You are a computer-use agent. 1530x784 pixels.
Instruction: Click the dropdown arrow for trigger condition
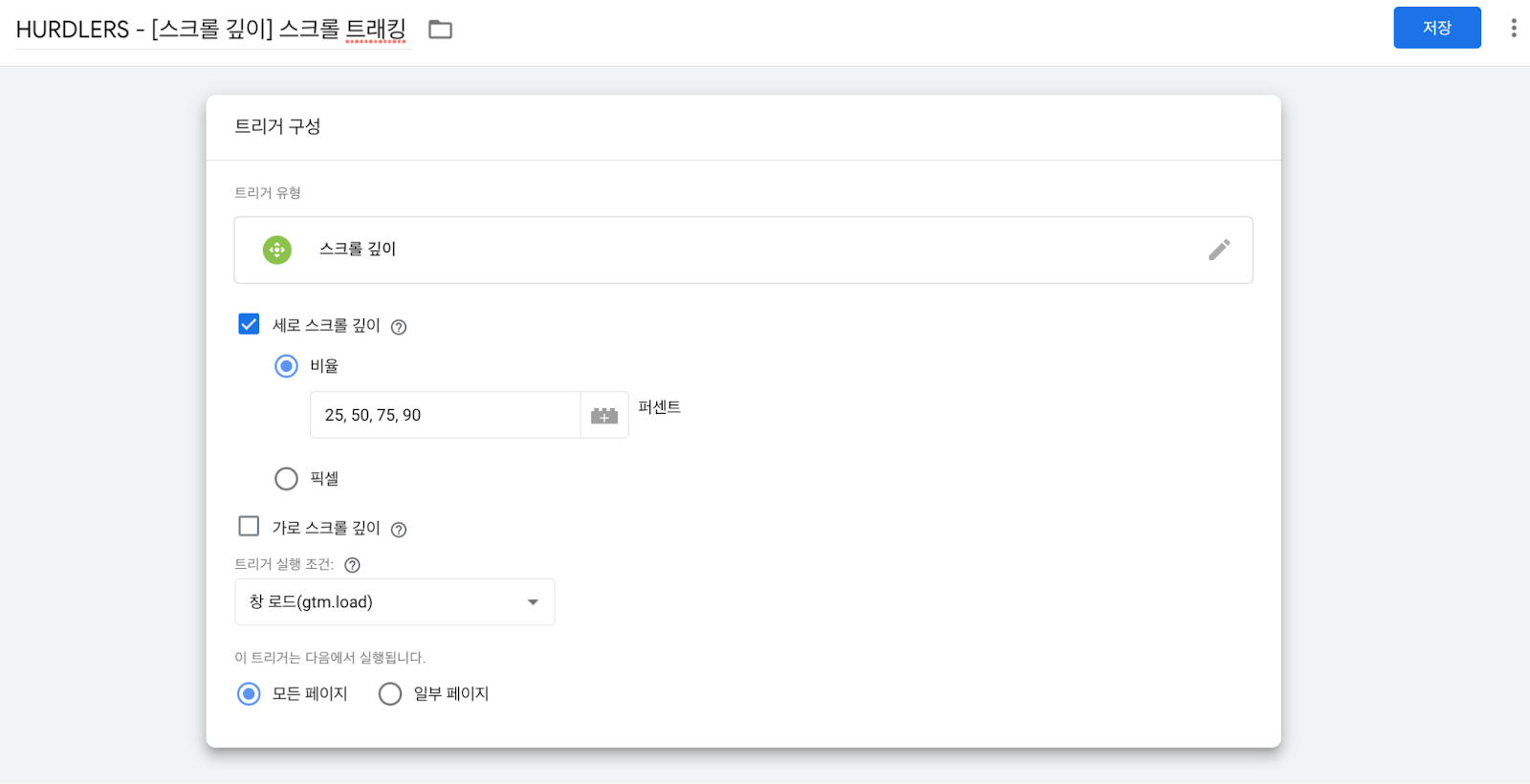(533, 602)
